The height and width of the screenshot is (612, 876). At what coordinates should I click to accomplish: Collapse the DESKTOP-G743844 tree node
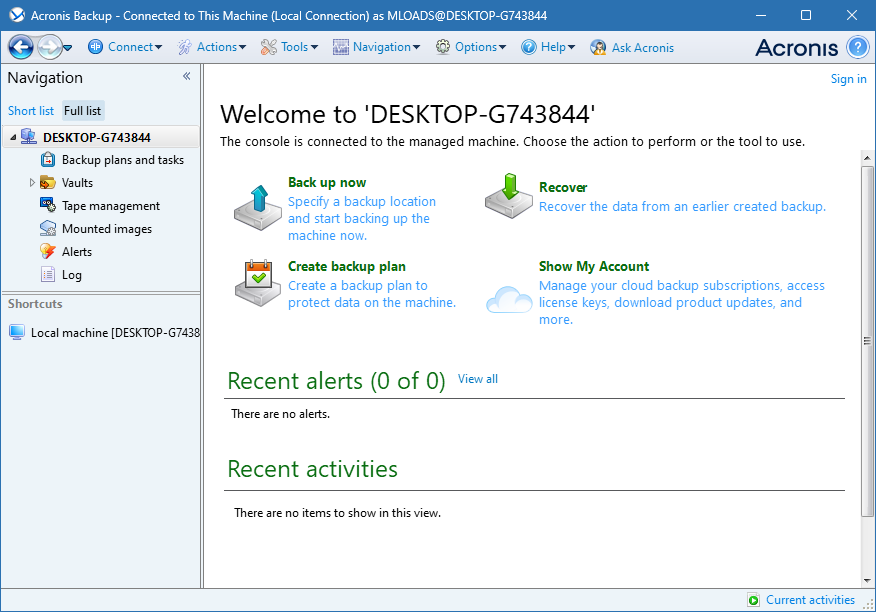click(x=13, y=137)
